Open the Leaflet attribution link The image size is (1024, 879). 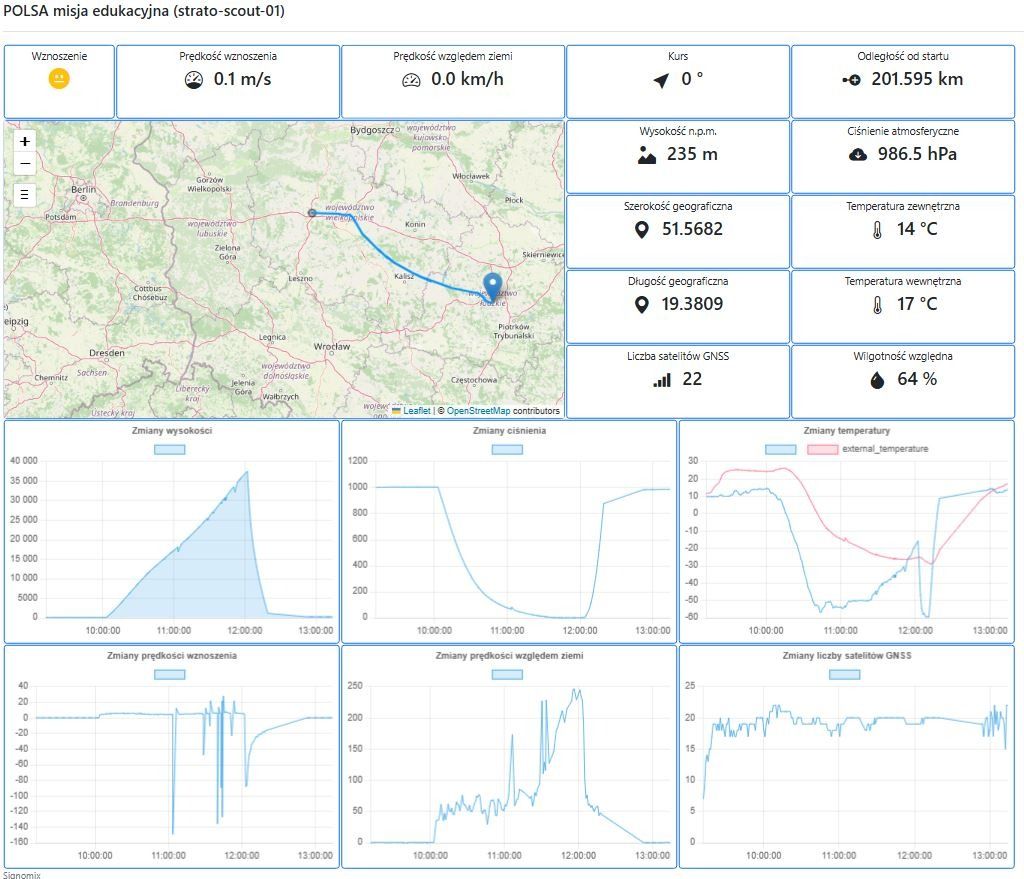(416, 411)
